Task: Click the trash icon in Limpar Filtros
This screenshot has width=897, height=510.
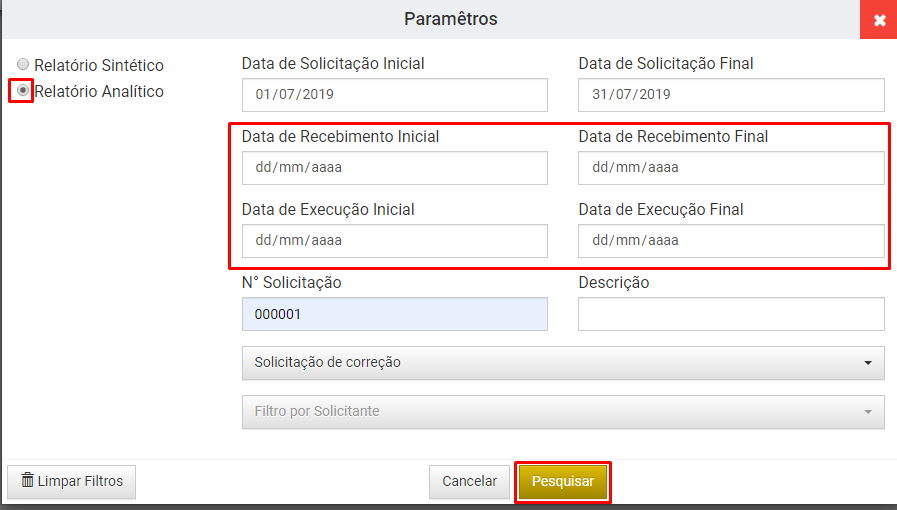Action: tap(27, 481)
